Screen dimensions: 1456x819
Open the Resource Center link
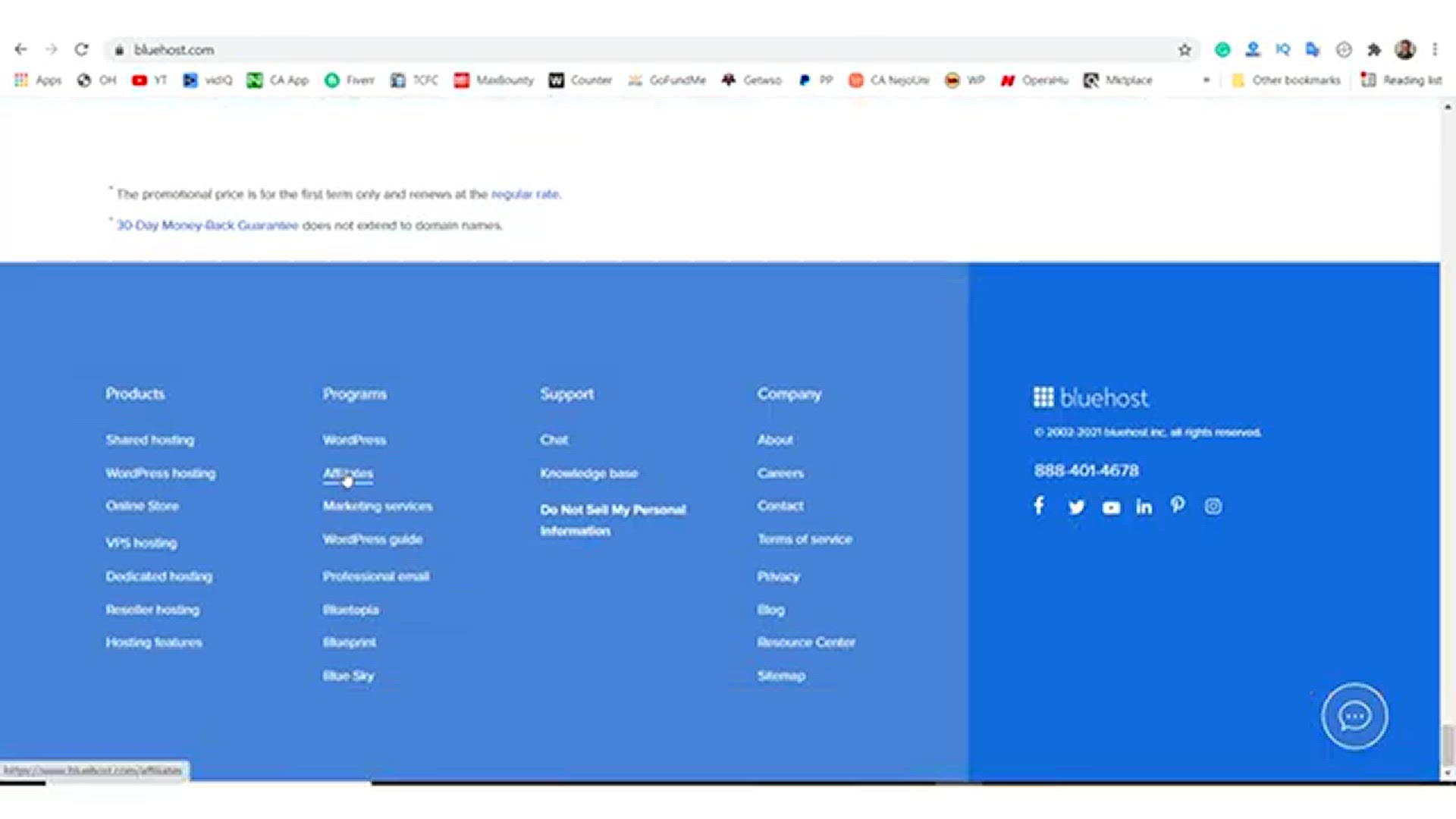tap(806, 642)
